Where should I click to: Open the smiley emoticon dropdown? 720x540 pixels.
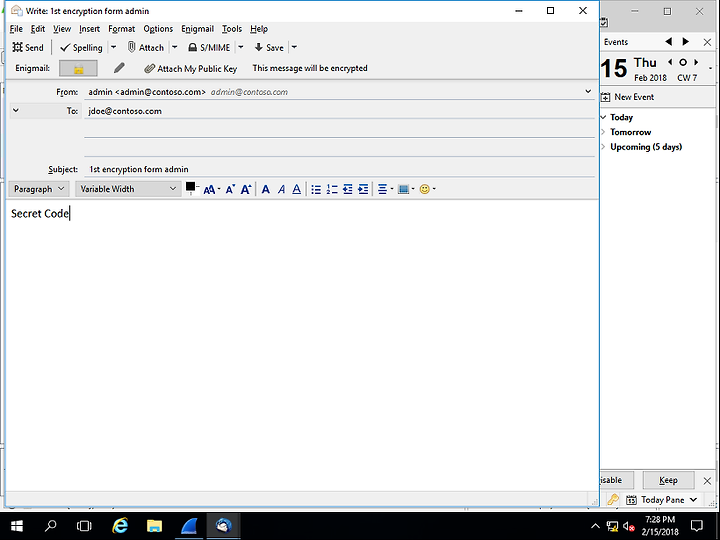(x=427, y=189)
